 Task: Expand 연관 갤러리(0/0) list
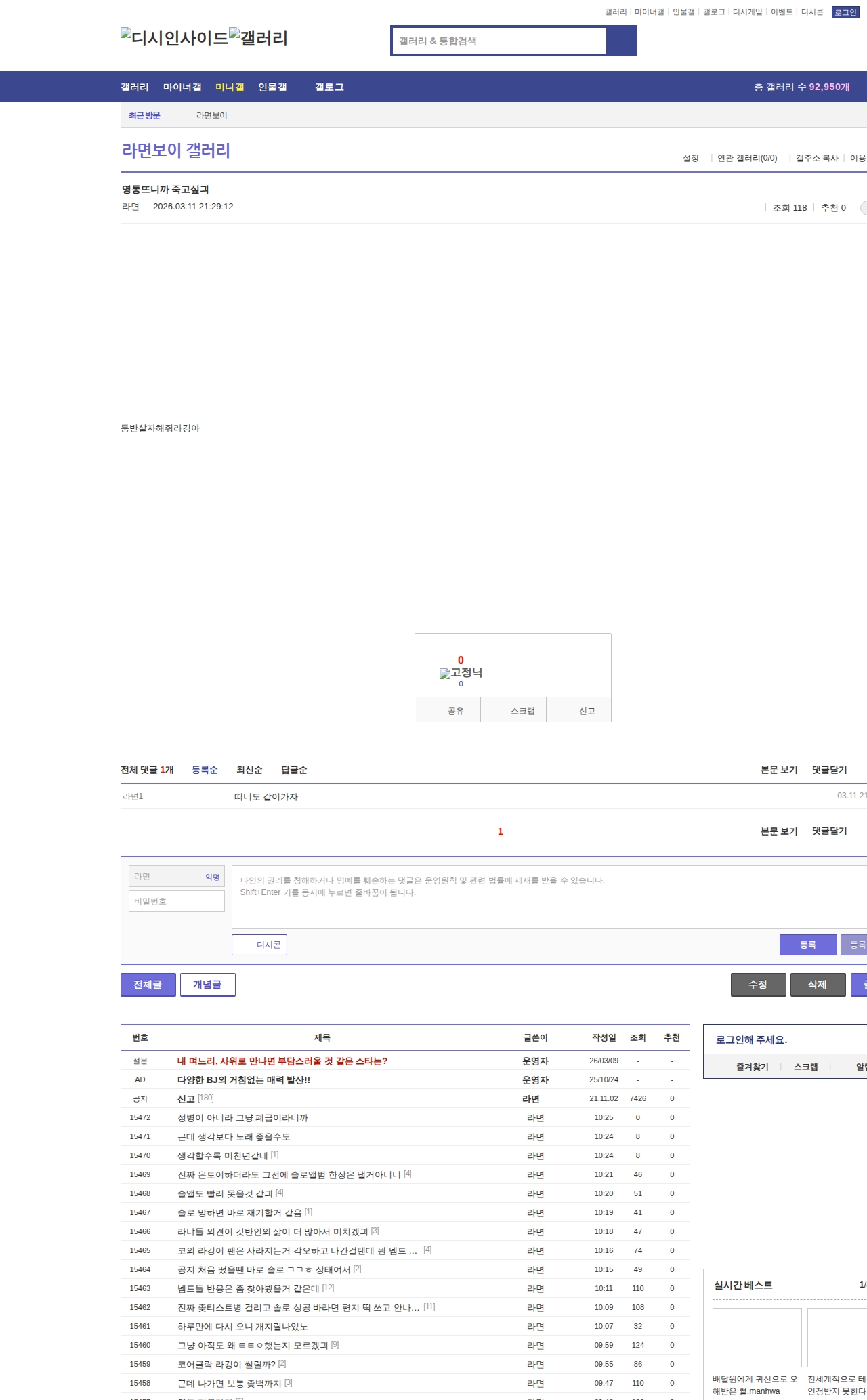coord(746,158)
